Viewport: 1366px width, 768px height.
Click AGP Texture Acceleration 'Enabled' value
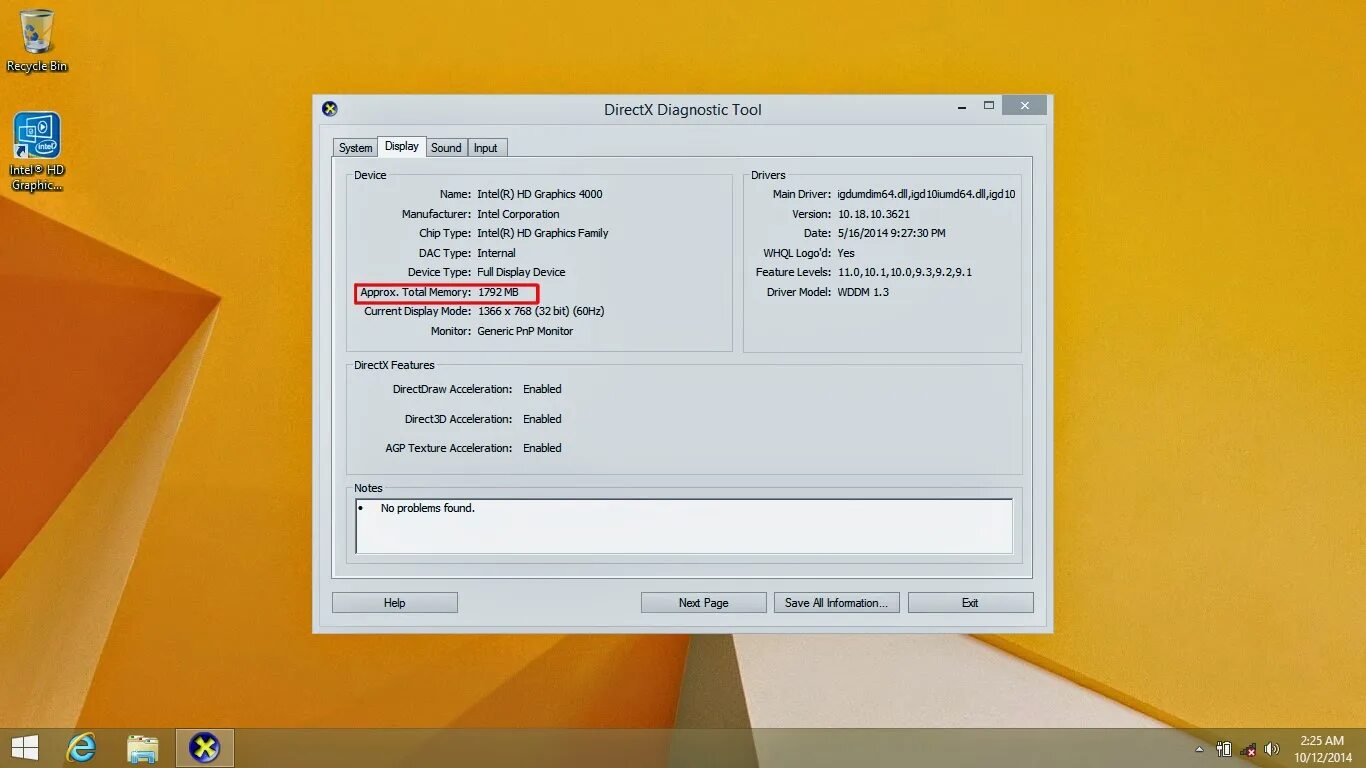[x=542, y=448]
